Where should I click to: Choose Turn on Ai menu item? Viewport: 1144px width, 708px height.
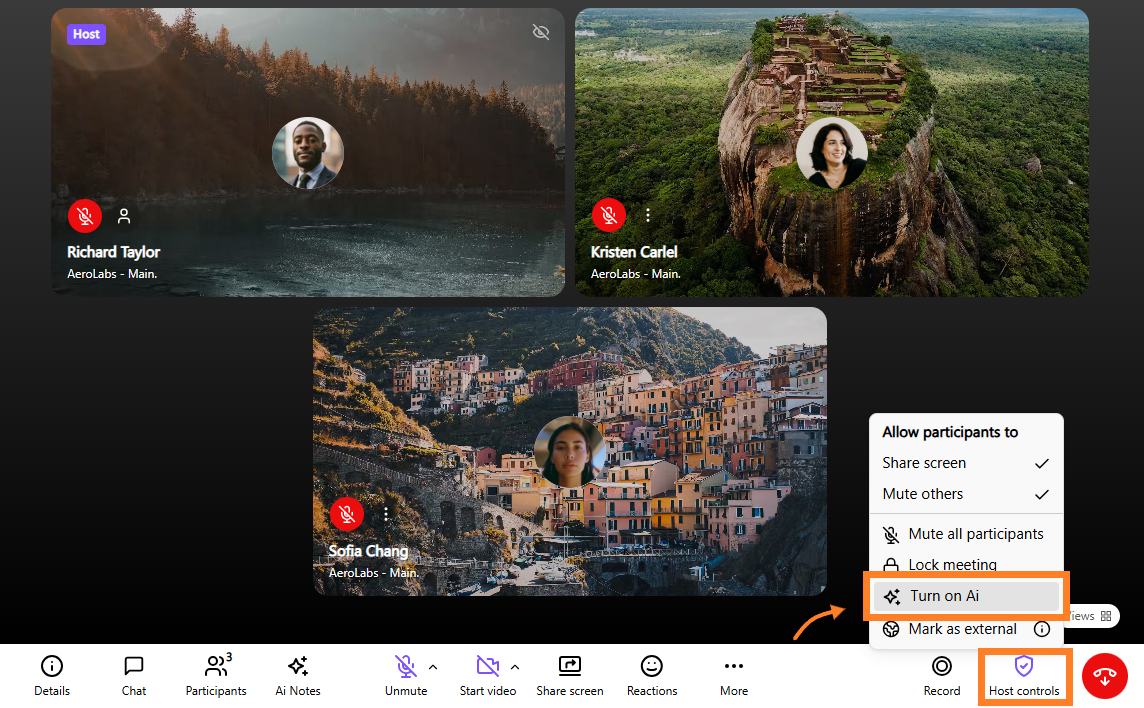click(966, 596)
